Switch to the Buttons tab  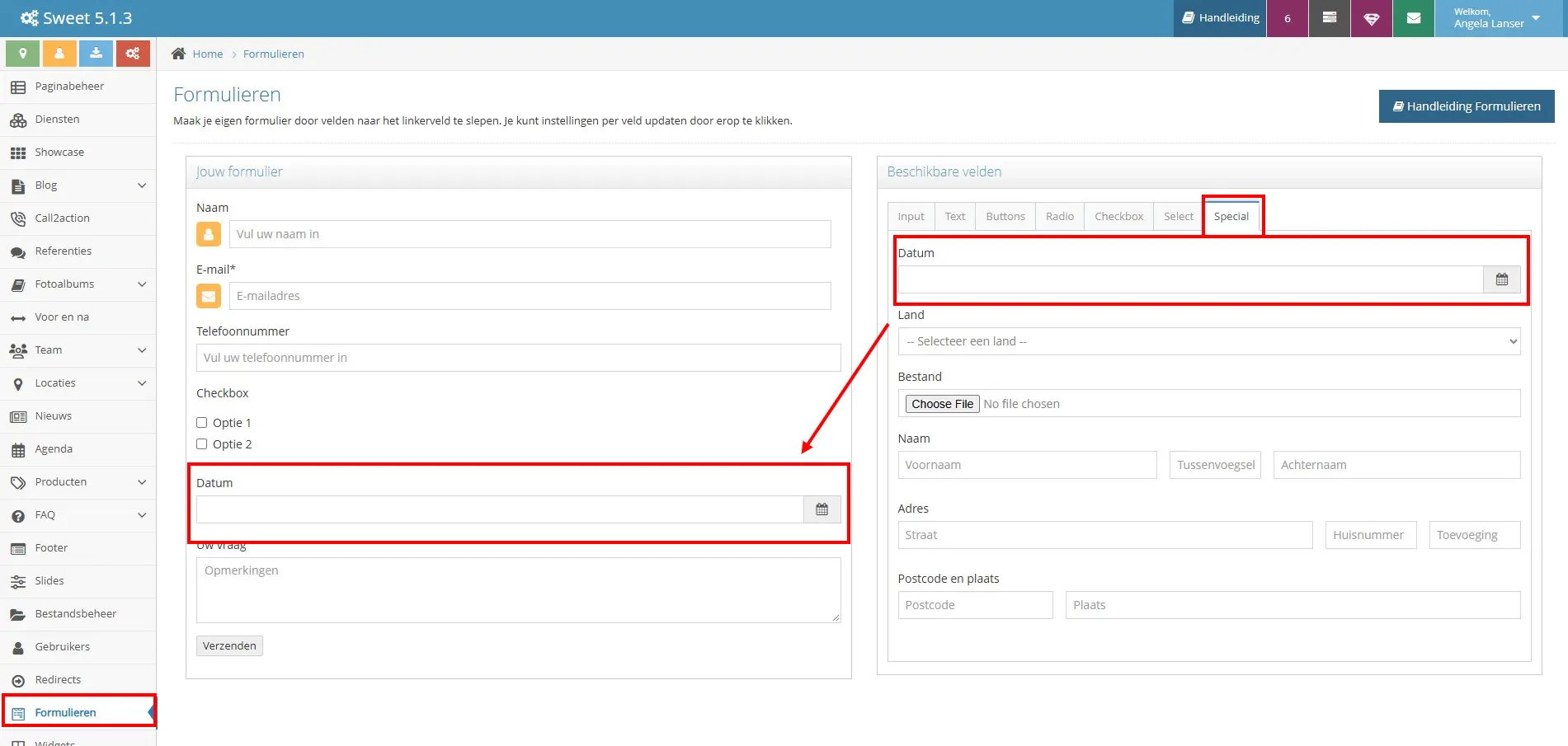pyautogui.click(x=1005, y=217)
